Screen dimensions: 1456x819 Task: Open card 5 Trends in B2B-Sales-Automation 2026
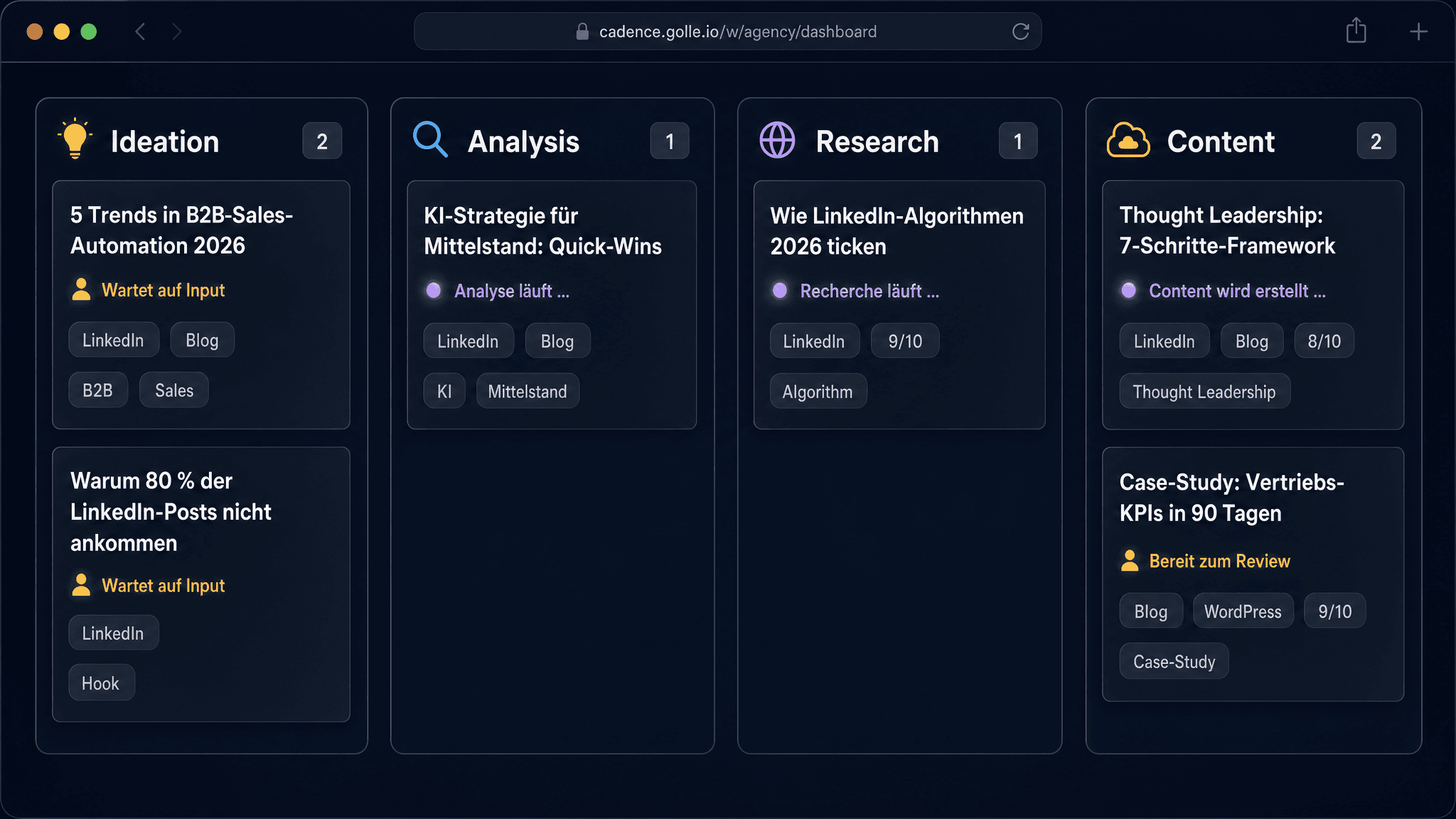[x=181, y=230]
